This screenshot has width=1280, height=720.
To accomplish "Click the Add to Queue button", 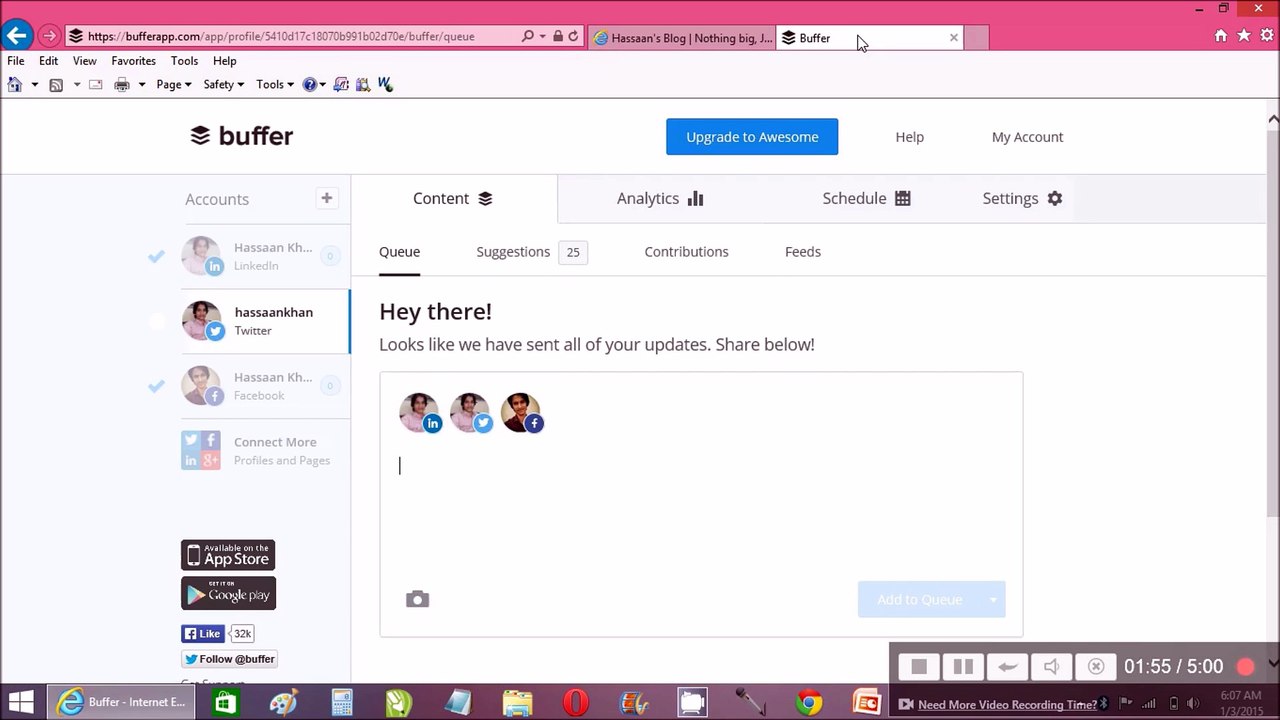I will click(x=920, y=599).
